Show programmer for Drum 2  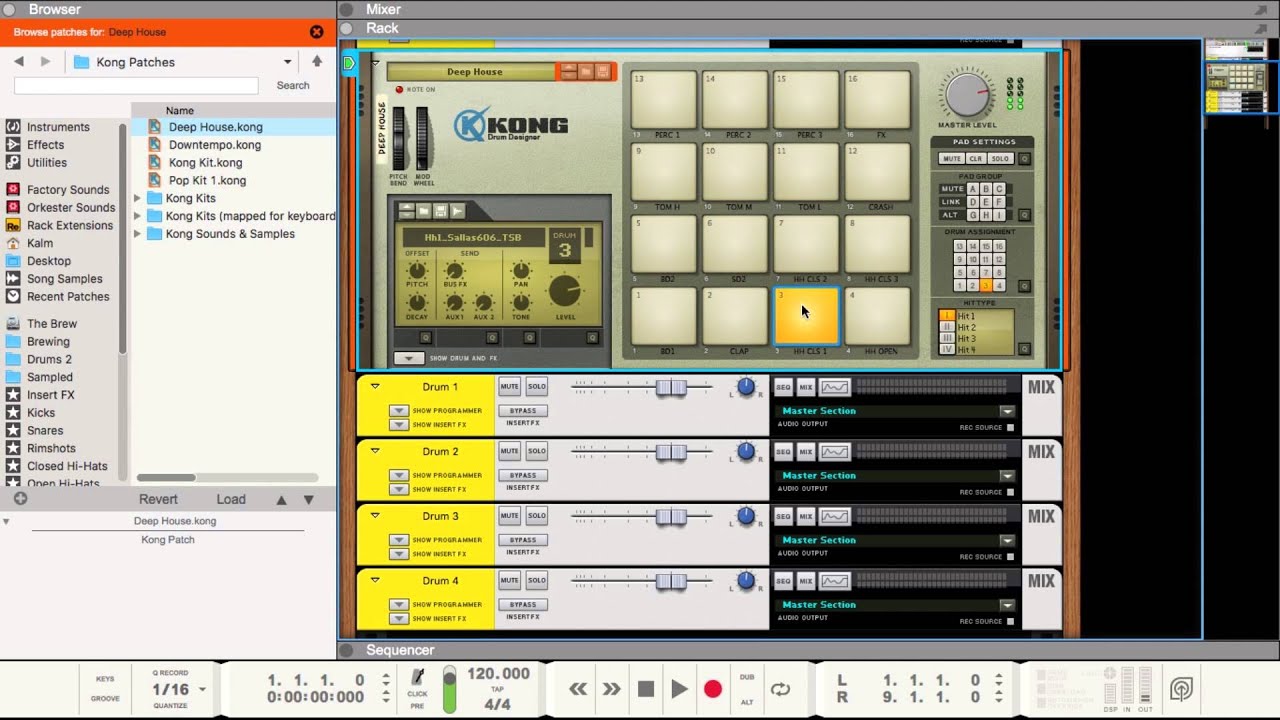pyautogui.click(x=399, y=475)
